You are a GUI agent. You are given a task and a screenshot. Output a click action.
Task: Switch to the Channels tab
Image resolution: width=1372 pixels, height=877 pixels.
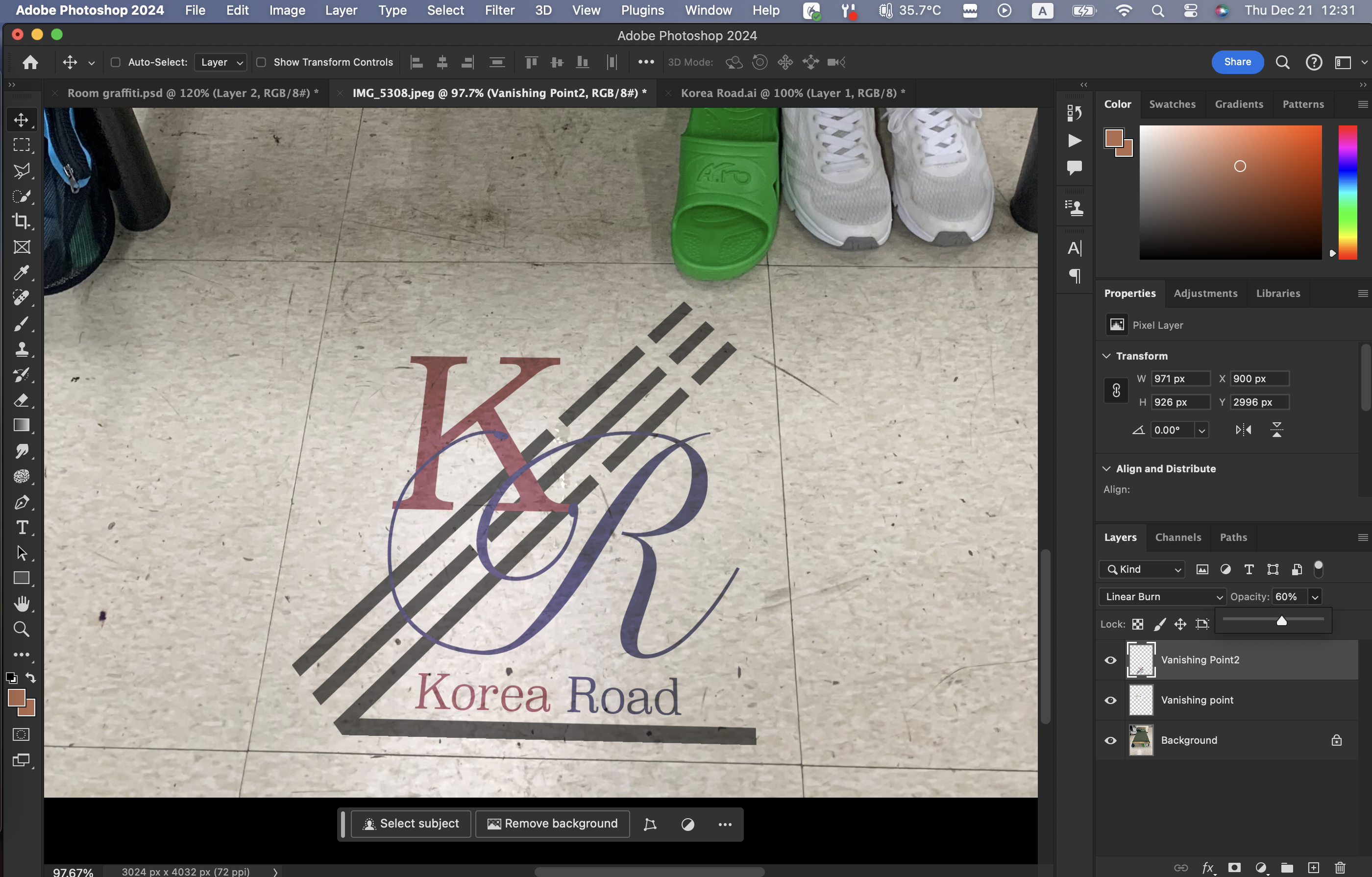(1177, 537)
